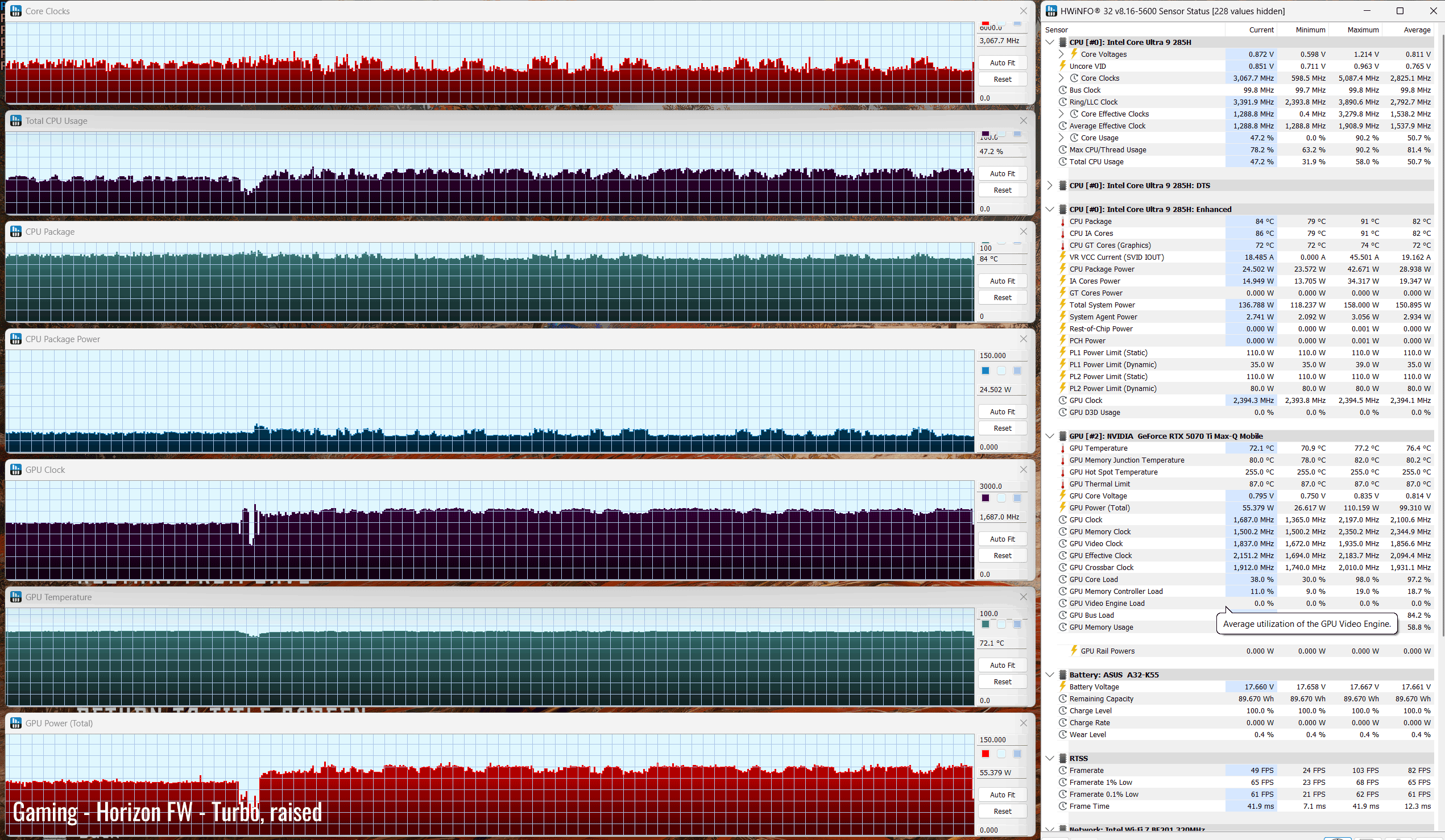1445x840 pixels.
Task: Click the GPU Power (Total) window icon
Action: (x=15, y=723)
